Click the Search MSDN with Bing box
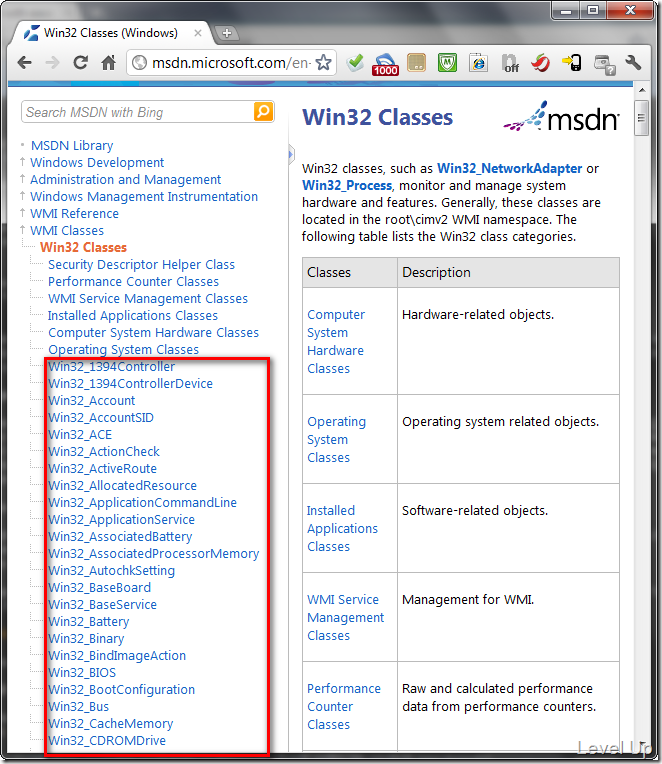The height and width of the screenshot is (764, 662). [138, 112]
